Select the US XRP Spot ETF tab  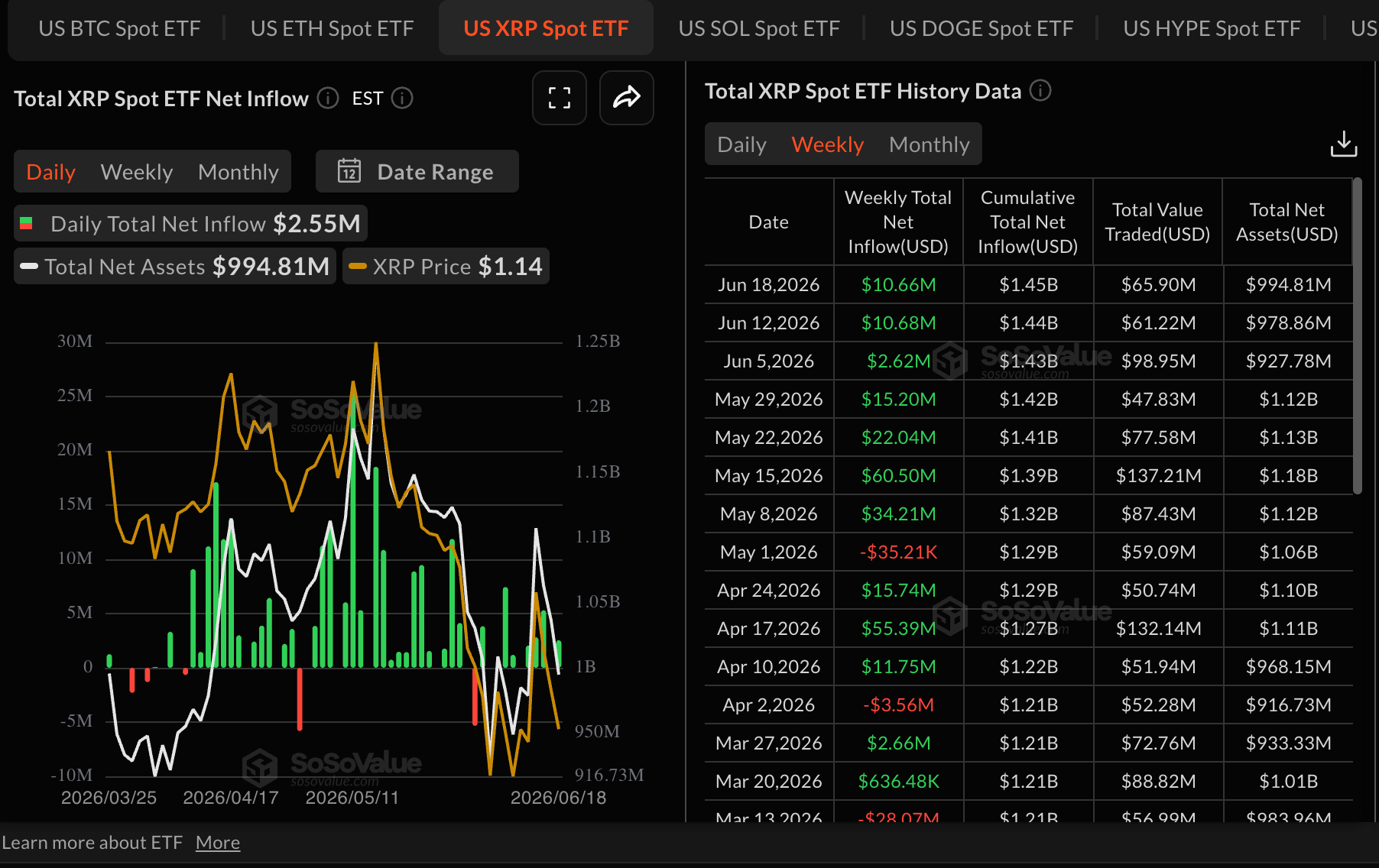(x=546, y=28)
